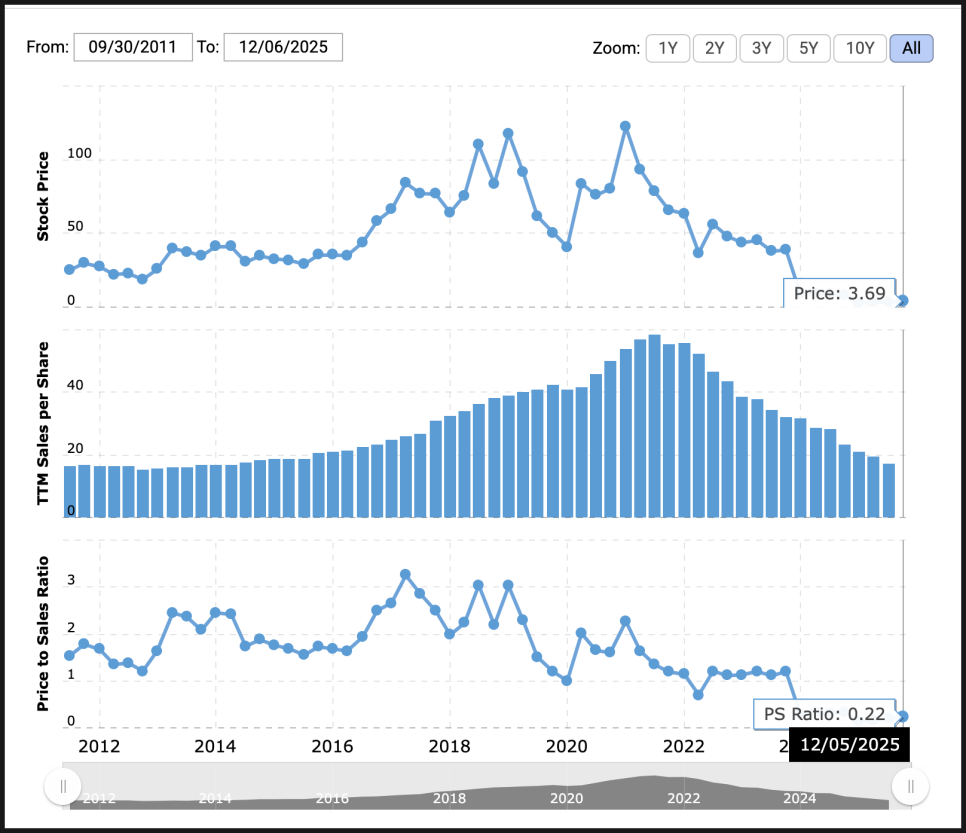Image resolution: width=966 pixels, height=833 pixels.
Task: Click the All zoom button
Action: pos(911,48)
